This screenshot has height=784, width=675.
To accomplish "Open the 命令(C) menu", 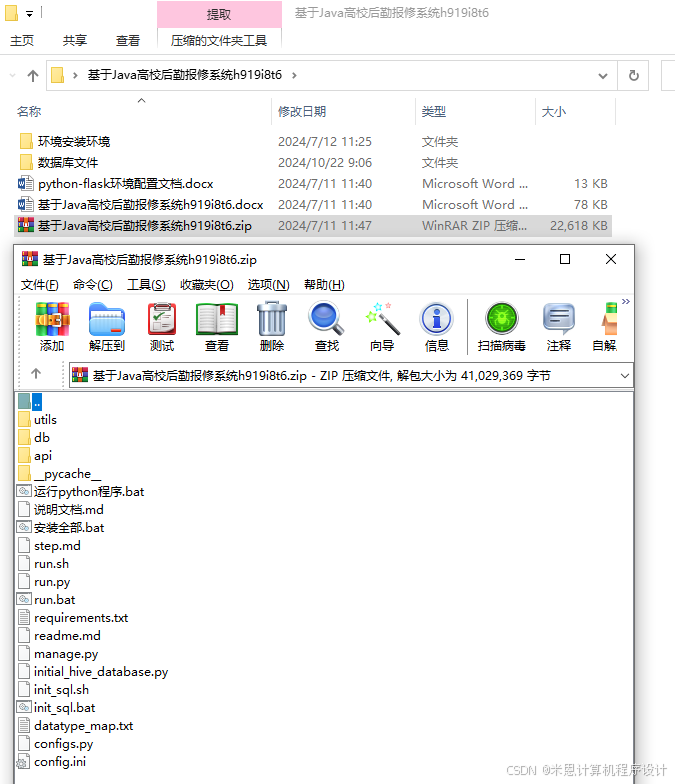I will click(x=92, y=284).
